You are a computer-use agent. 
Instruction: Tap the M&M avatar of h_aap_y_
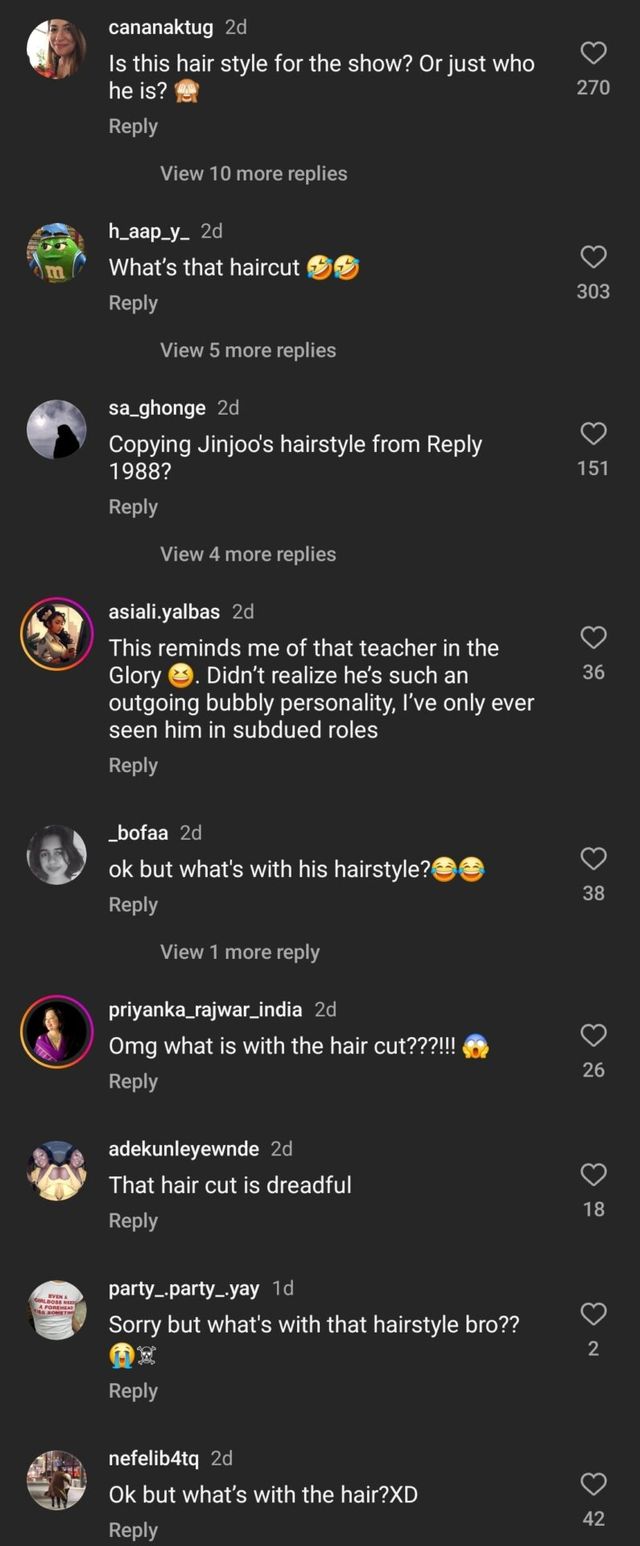(56, 252)
